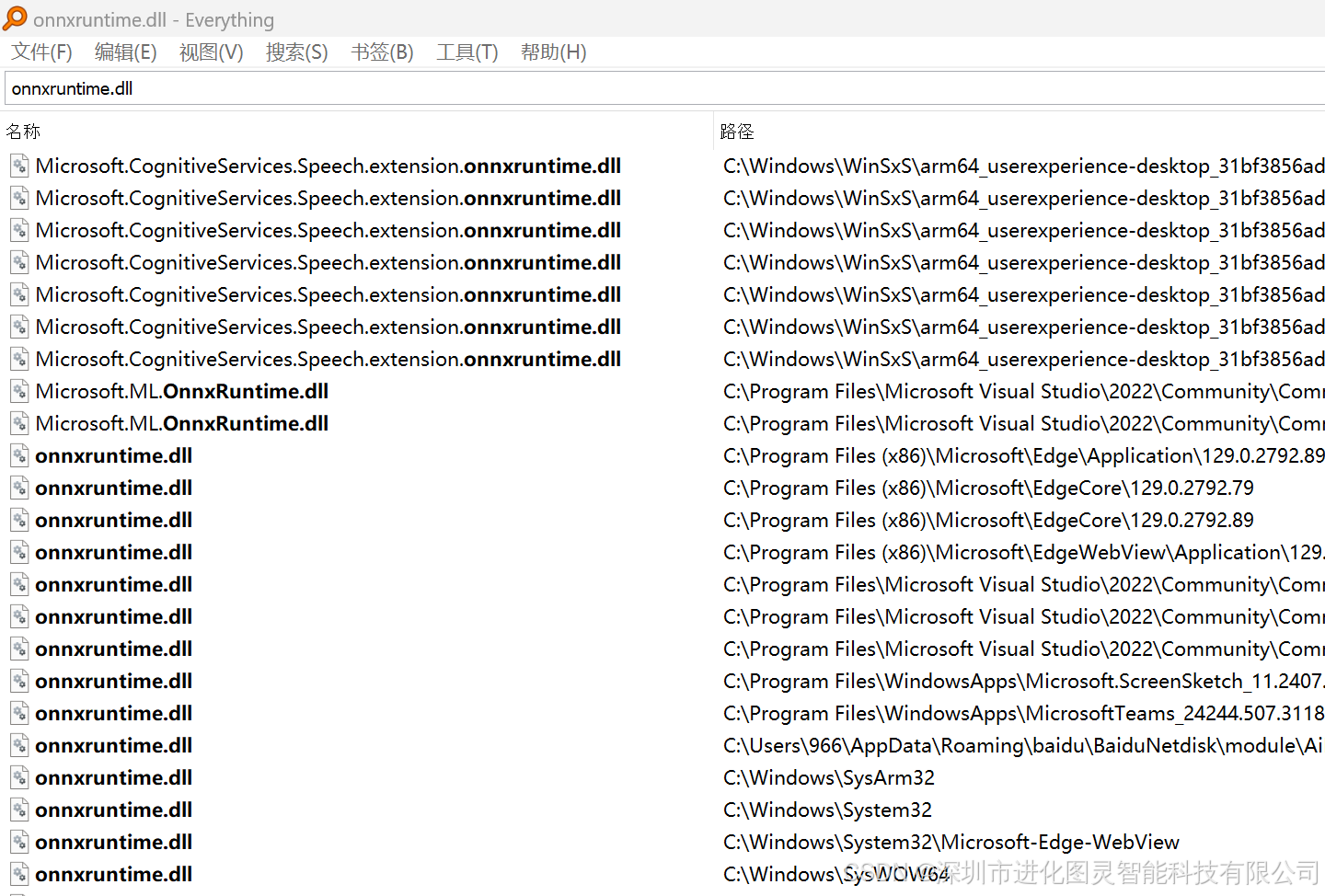Image resolution: width=1325 pixels, height=896 pixels.
Task: Click the path containing WindowsApps\Microsoft.ScreenSketch
Action: pyautogui.click(x=1024, y=681)
